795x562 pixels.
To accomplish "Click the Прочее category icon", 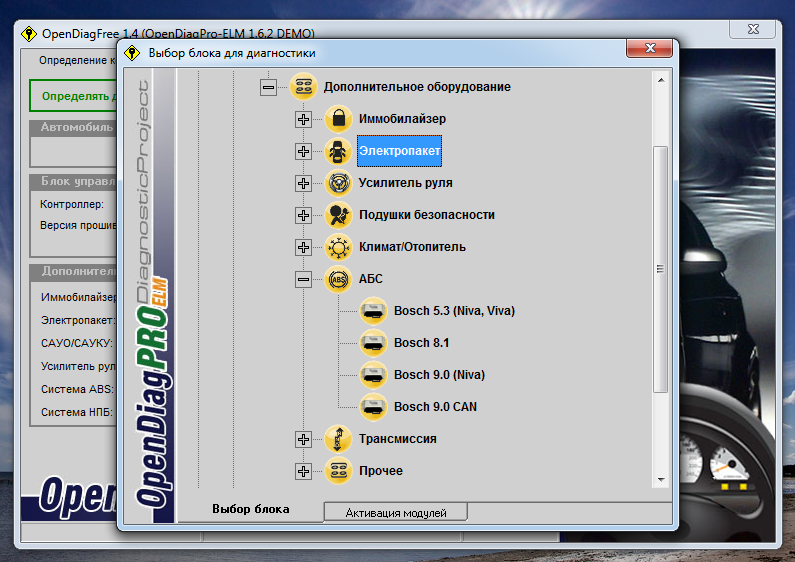I will [x=338, y=471].
